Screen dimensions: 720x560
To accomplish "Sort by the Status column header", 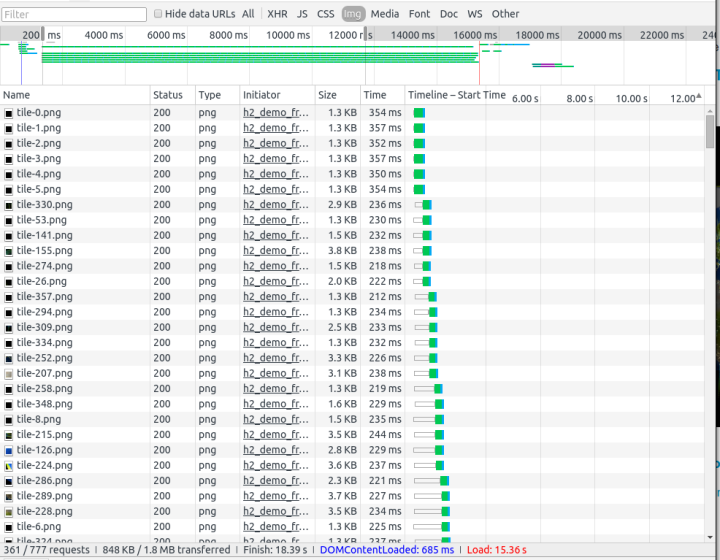I will [x=173, y=95].
